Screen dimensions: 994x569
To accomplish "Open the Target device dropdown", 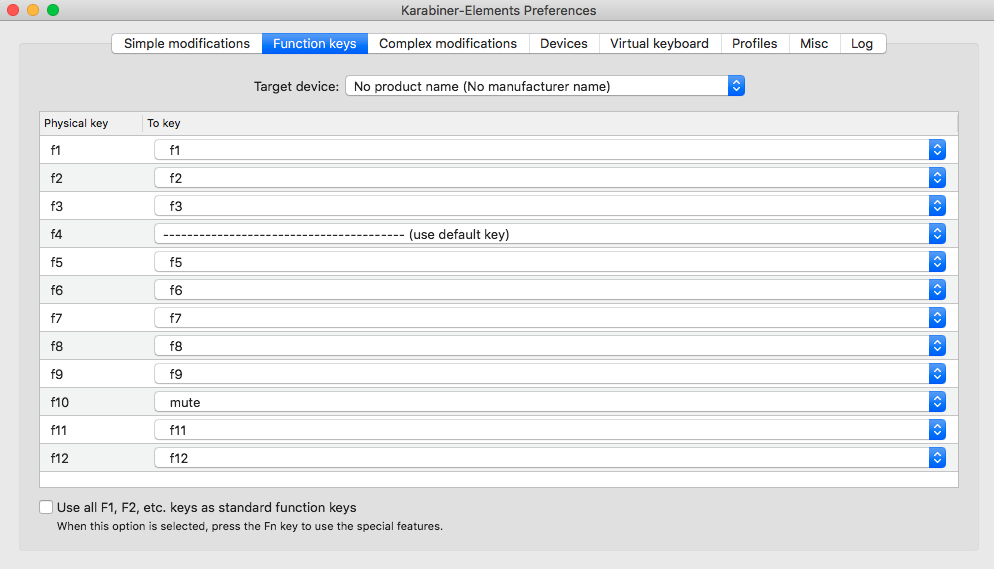I will pos(545,86).
